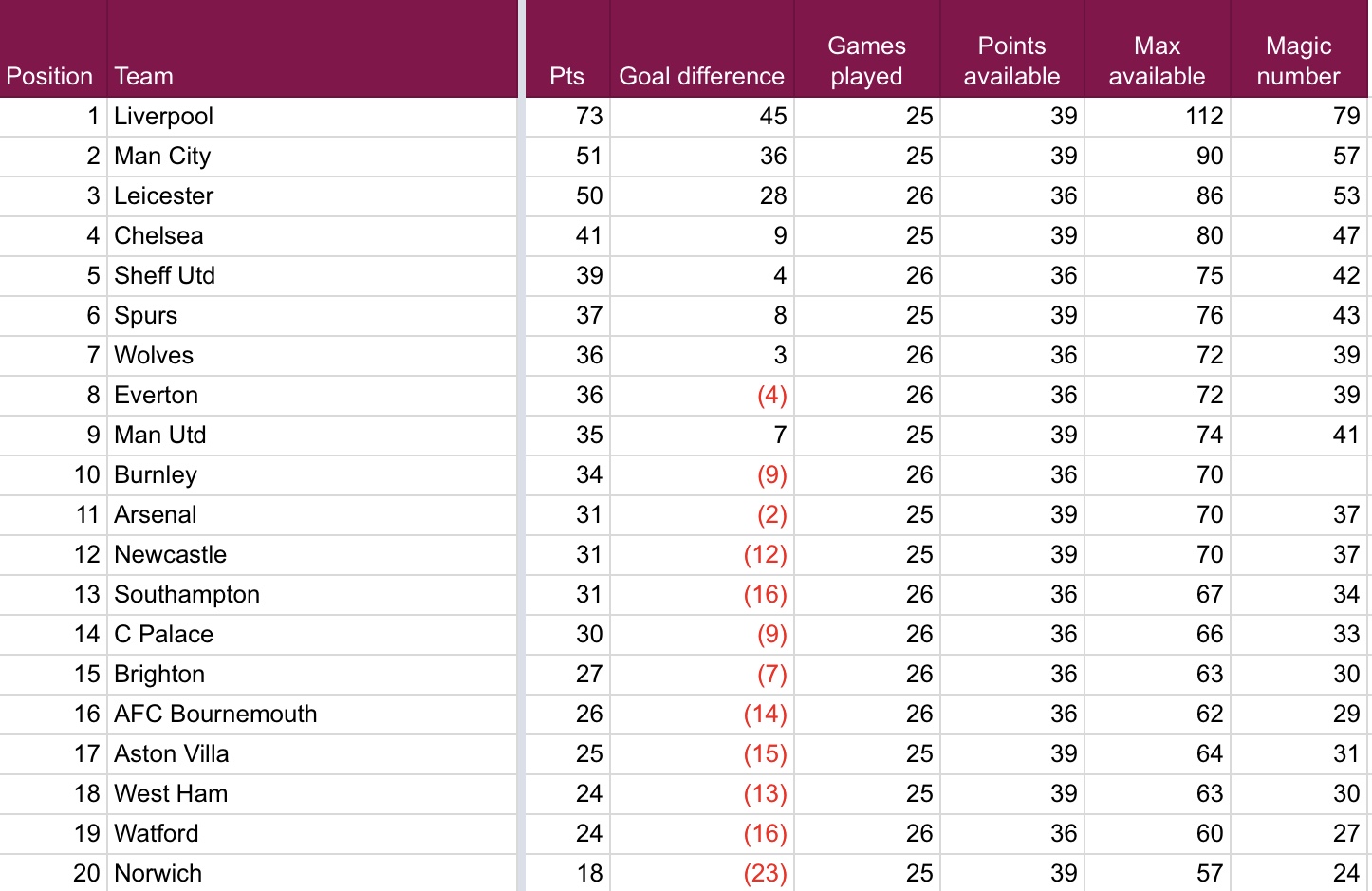
Task: Select the Sheff Utd team cell
Action: click(312, 276)
